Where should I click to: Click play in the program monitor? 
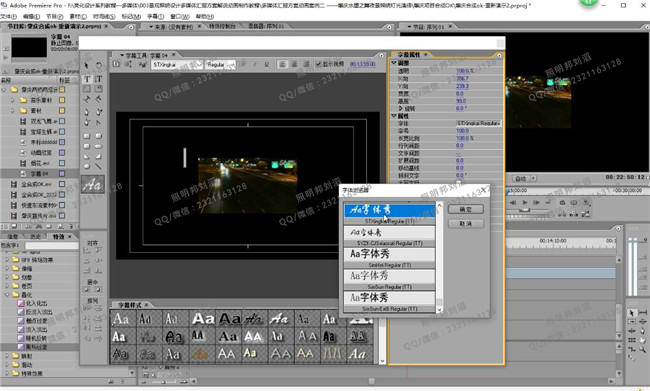click(x=524, y=202)
